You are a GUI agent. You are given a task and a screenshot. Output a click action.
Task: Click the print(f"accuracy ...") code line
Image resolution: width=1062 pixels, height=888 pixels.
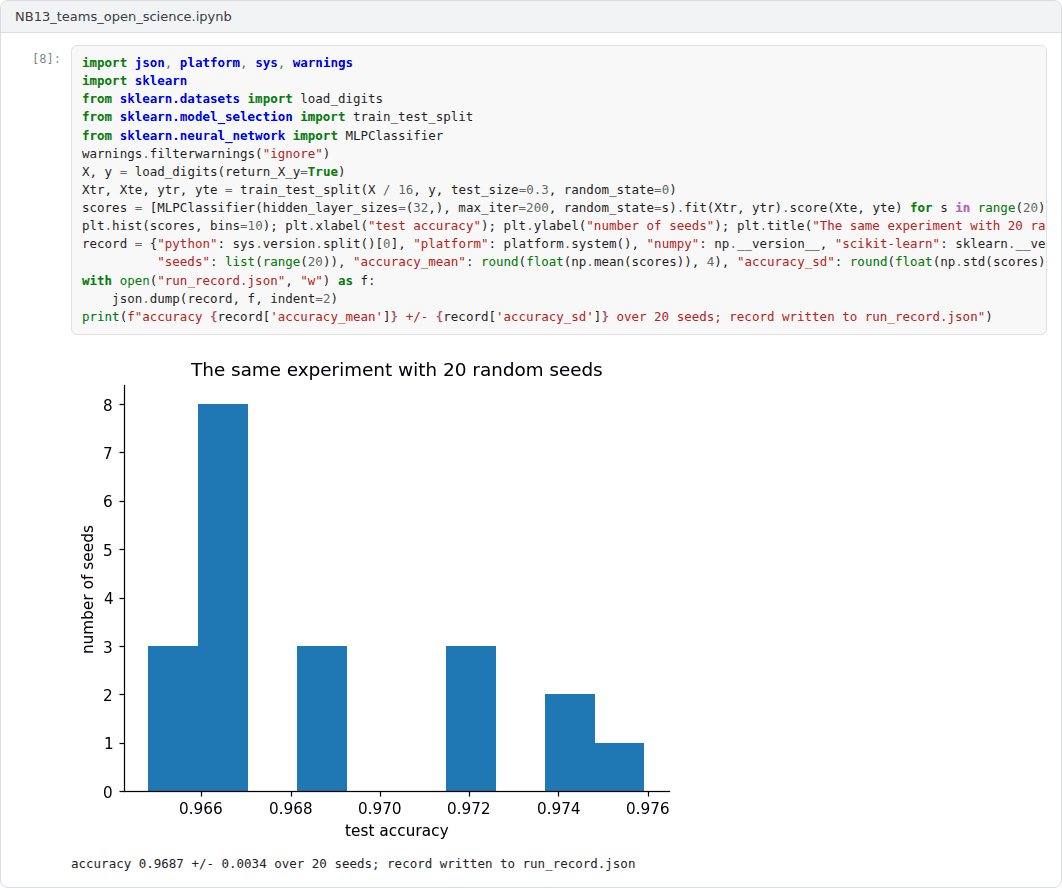537,317
